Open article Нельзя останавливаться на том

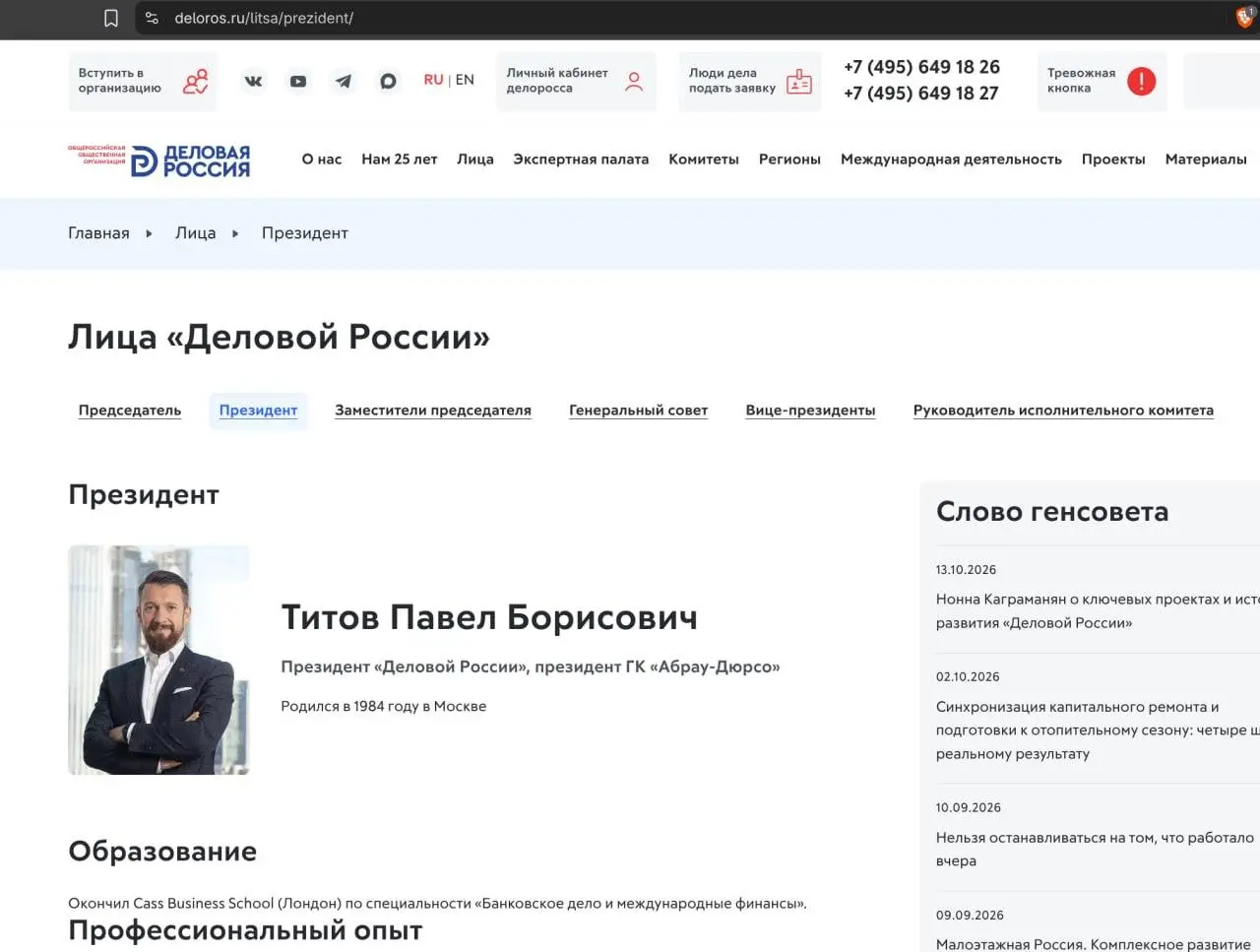pos(1095,849)
